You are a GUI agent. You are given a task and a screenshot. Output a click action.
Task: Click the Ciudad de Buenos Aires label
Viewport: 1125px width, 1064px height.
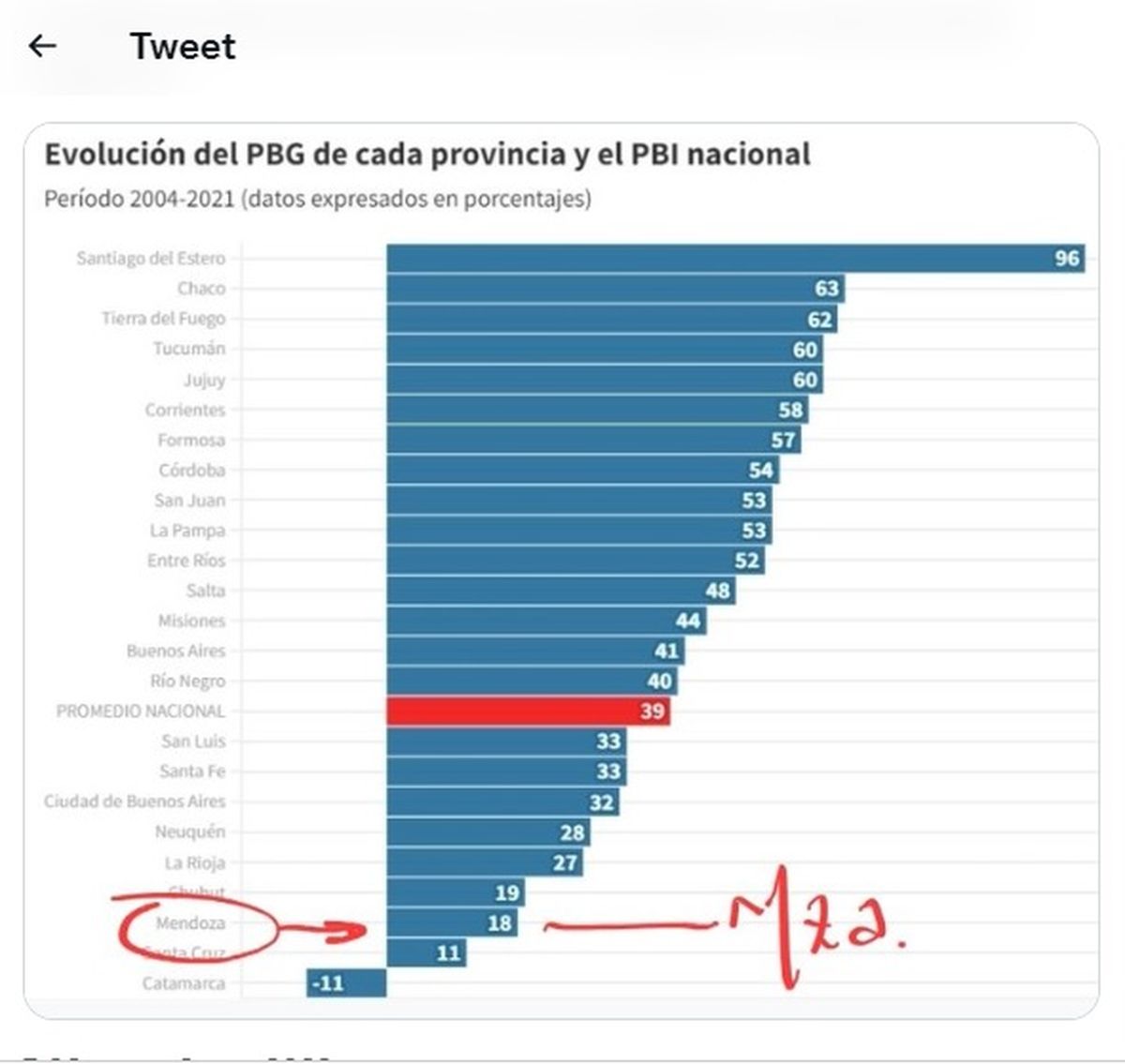click(135, 802)
